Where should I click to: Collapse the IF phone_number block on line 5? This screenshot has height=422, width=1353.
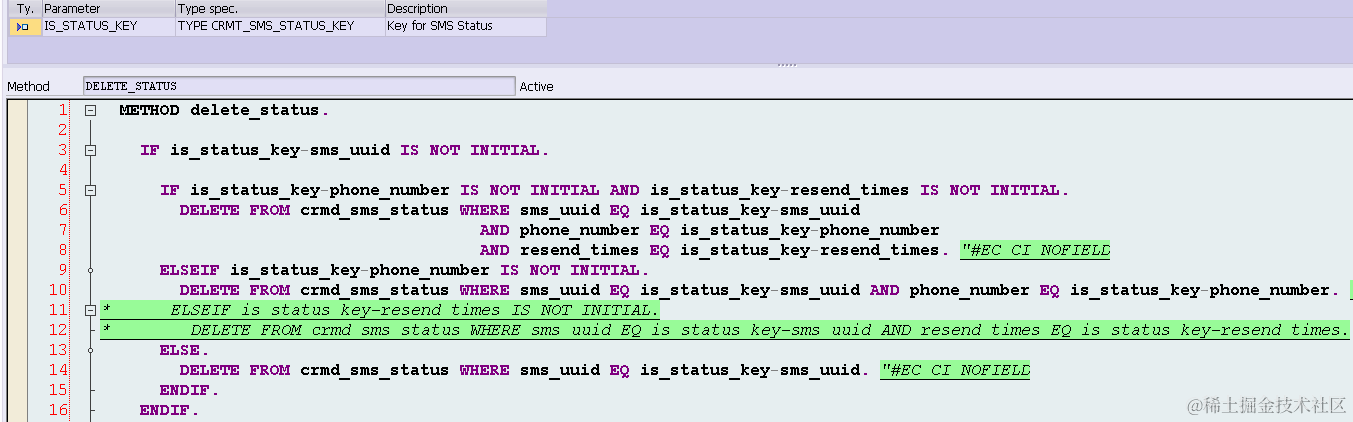click(90, 190)
